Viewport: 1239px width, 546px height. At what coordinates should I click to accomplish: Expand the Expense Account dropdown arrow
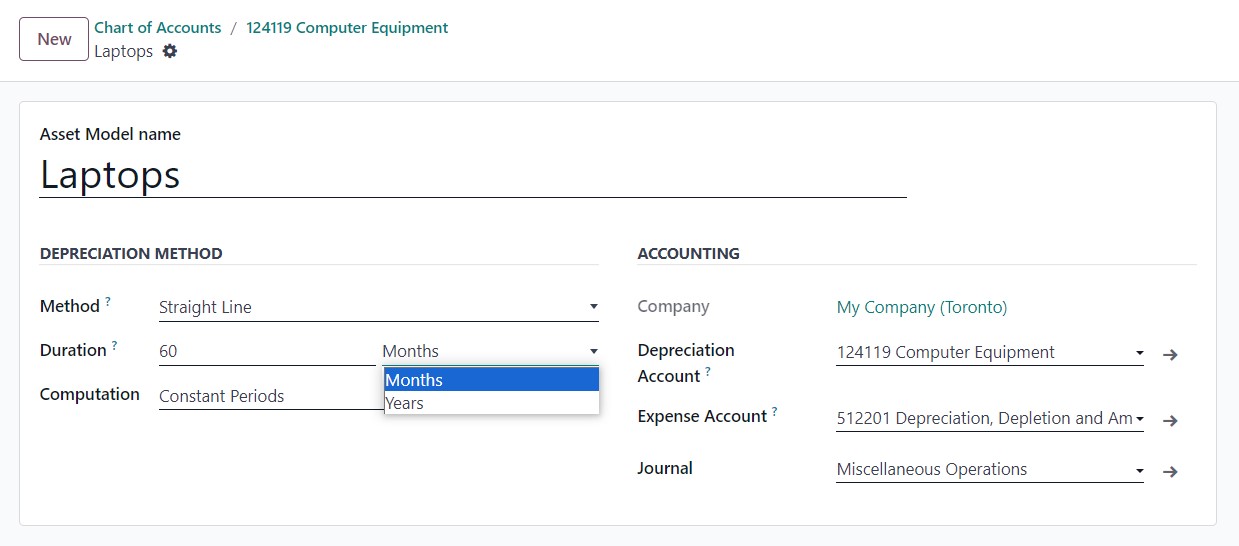[x=1139, y=419]
